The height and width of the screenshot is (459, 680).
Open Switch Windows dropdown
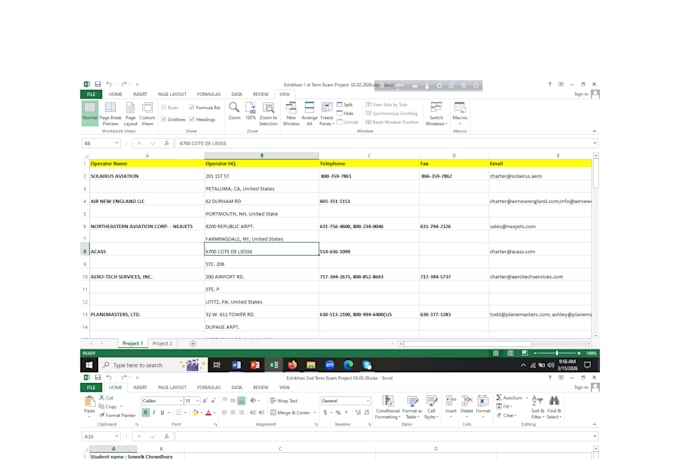[436, 113]
